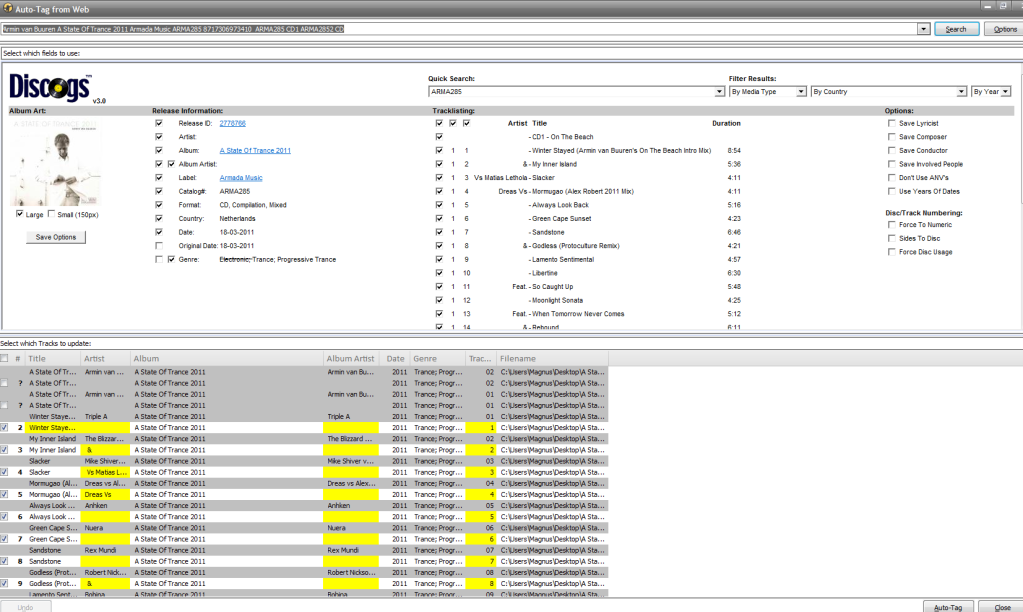Click the Auto-Tag from Web title icon
1023x612 pixels.
pos(7,6)
